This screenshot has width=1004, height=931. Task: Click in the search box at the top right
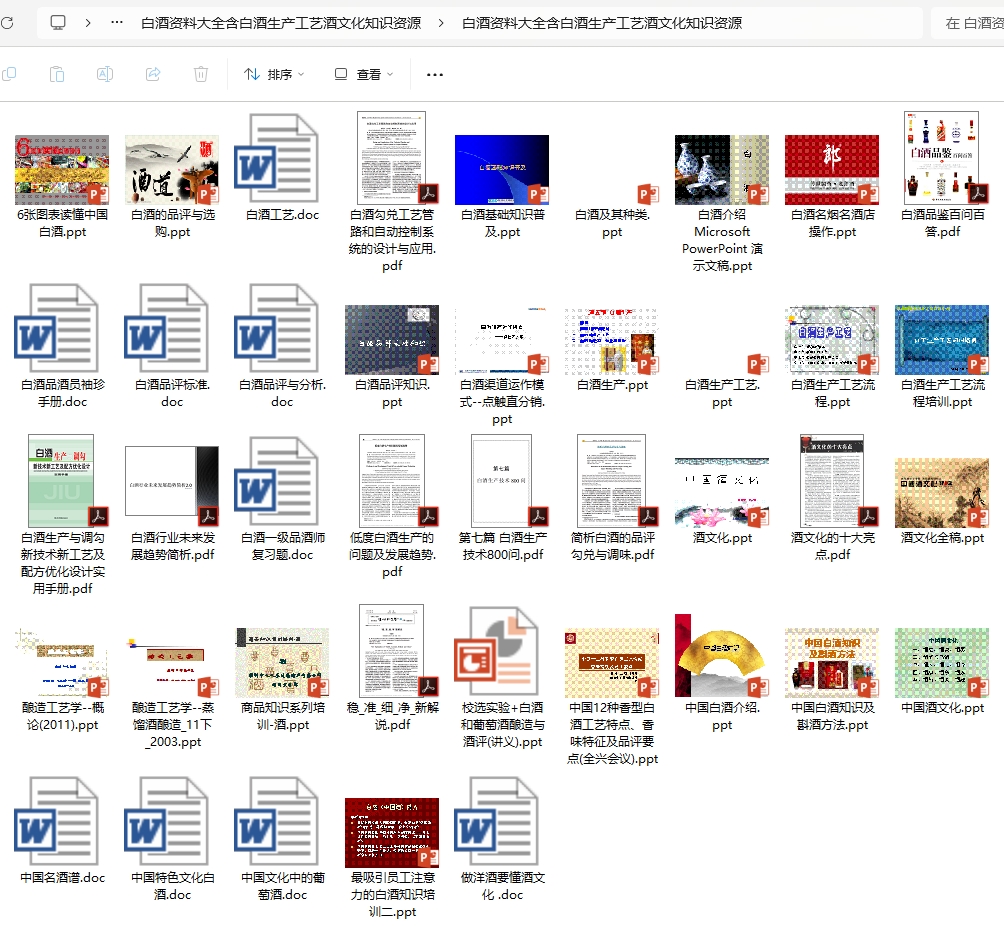(970, 22)
